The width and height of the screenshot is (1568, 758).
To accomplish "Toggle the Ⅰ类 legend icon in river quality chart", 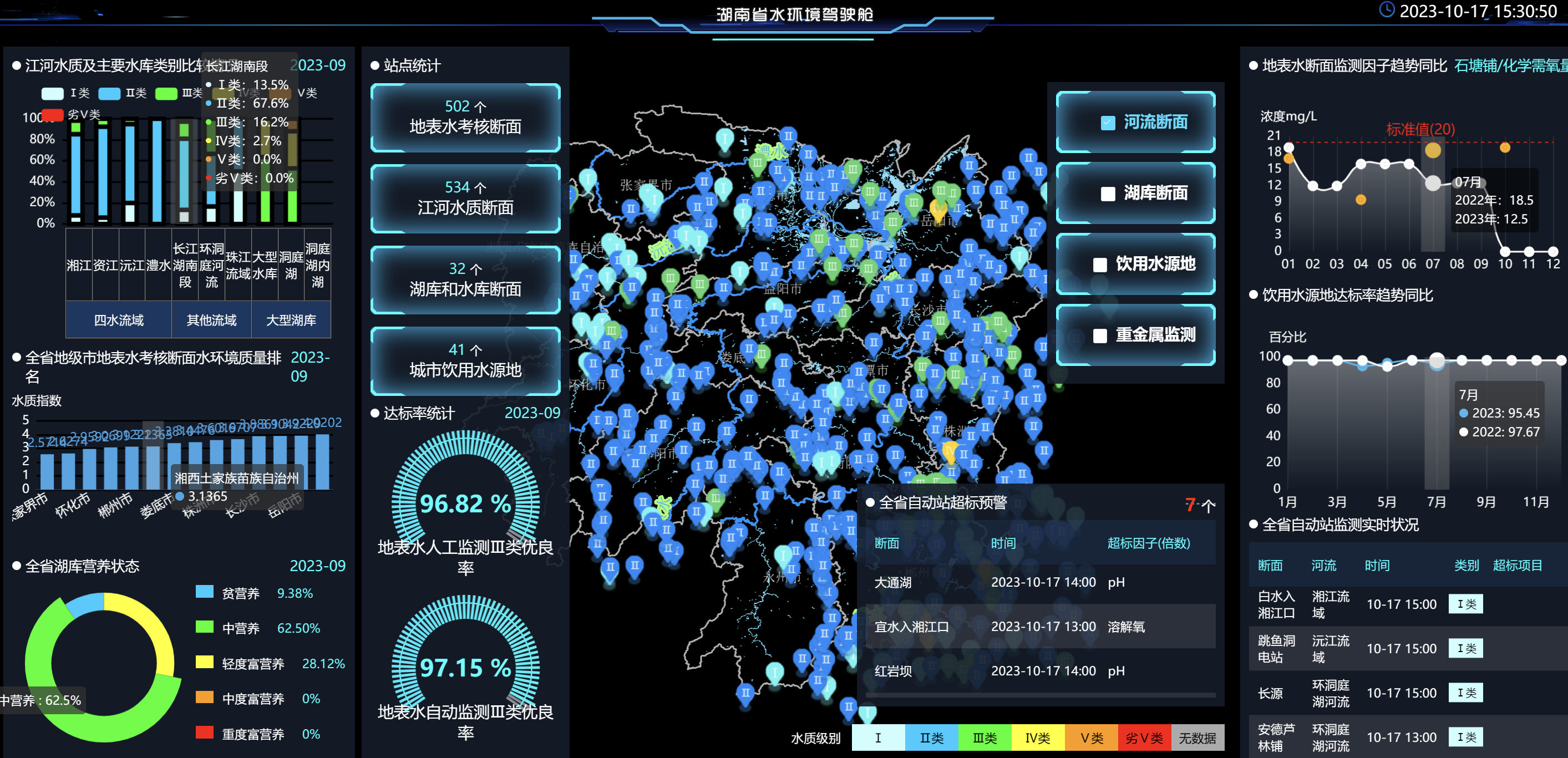I will [52, 93].
